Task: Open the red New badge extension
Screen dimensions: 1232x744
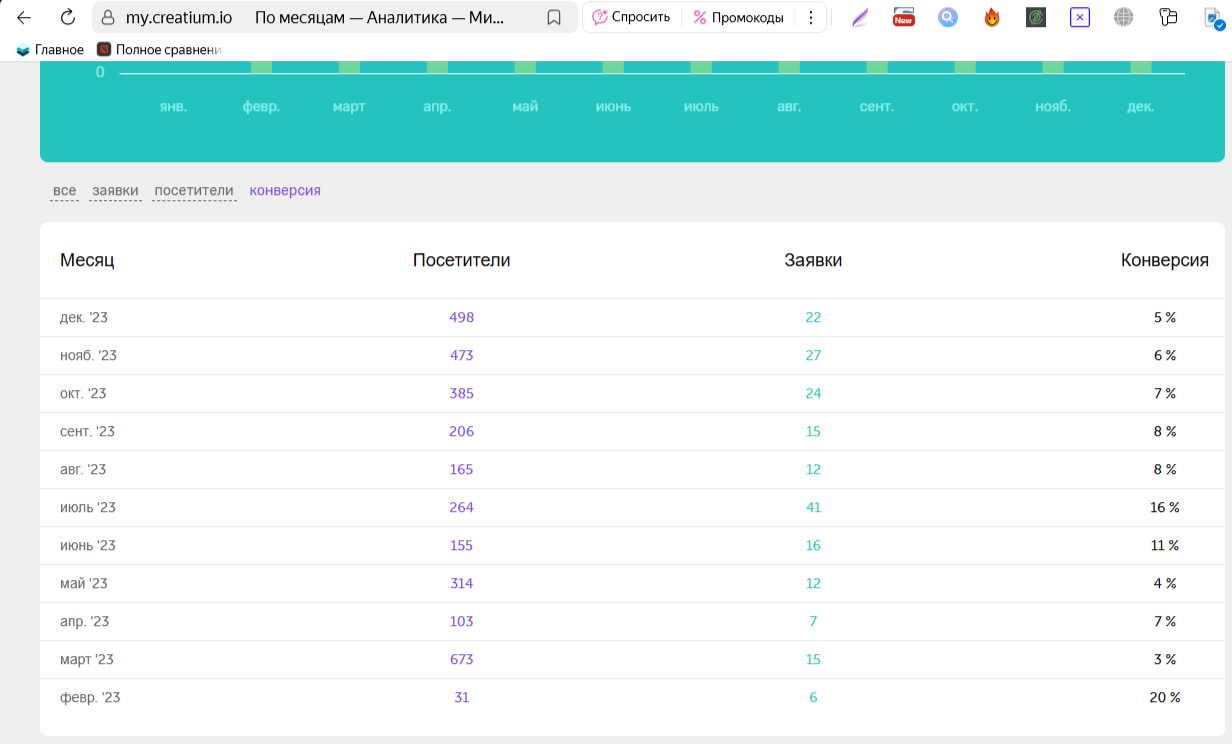Action: [904, 17]
